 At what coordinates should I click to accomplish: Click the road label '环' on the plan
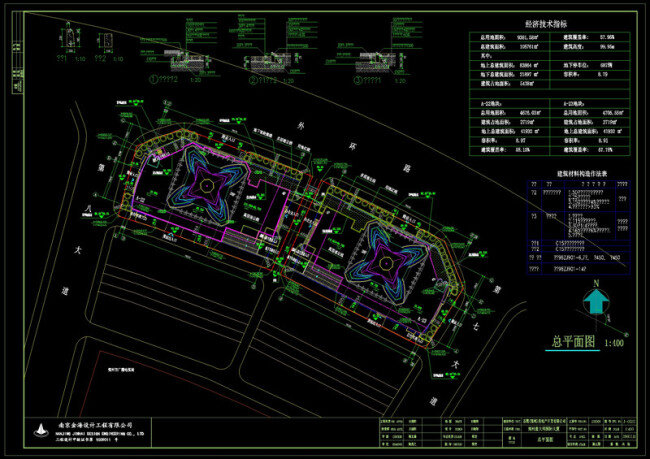352,147
